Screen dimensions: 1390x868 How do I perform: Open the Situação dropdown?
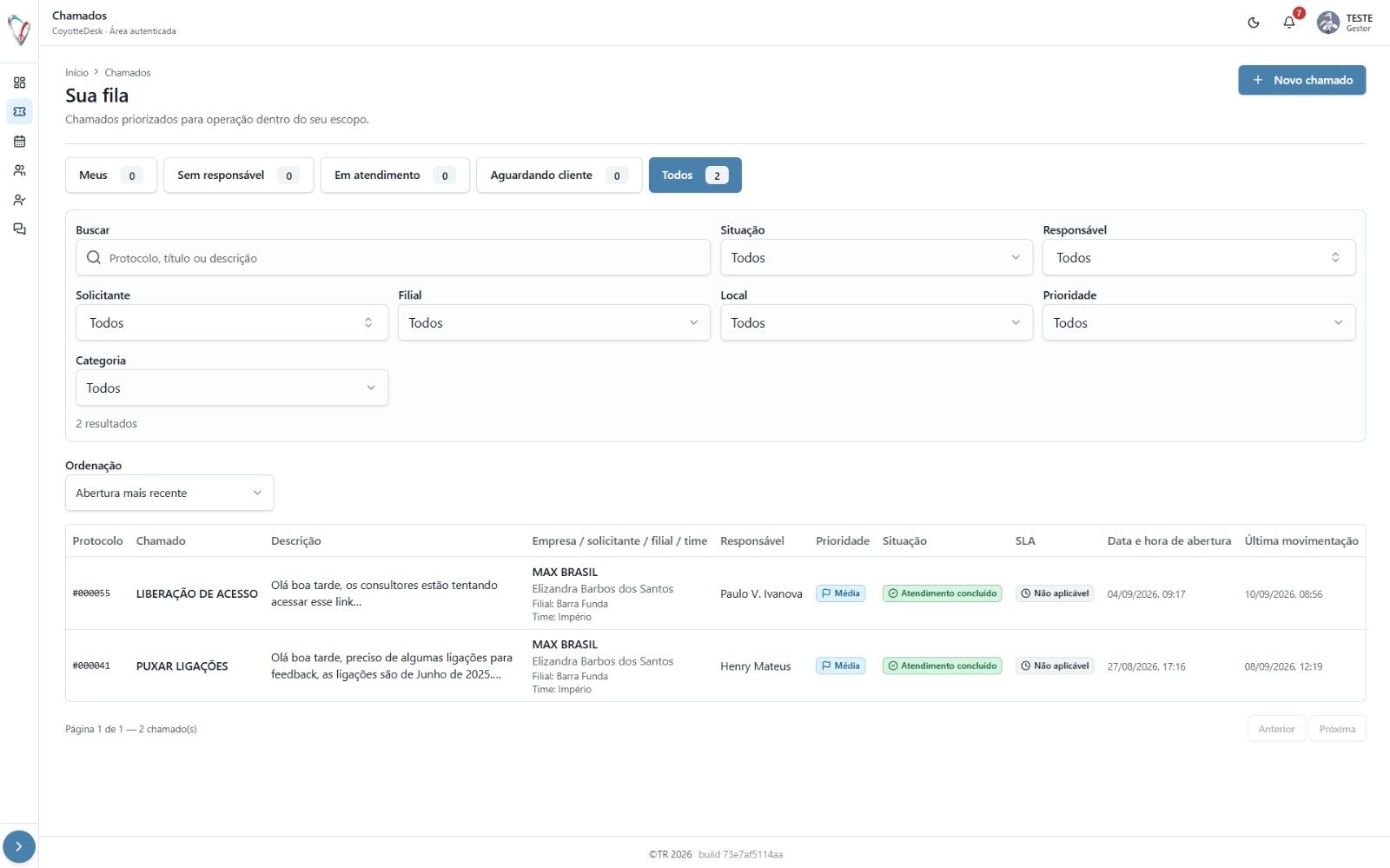tap(877, 257)
